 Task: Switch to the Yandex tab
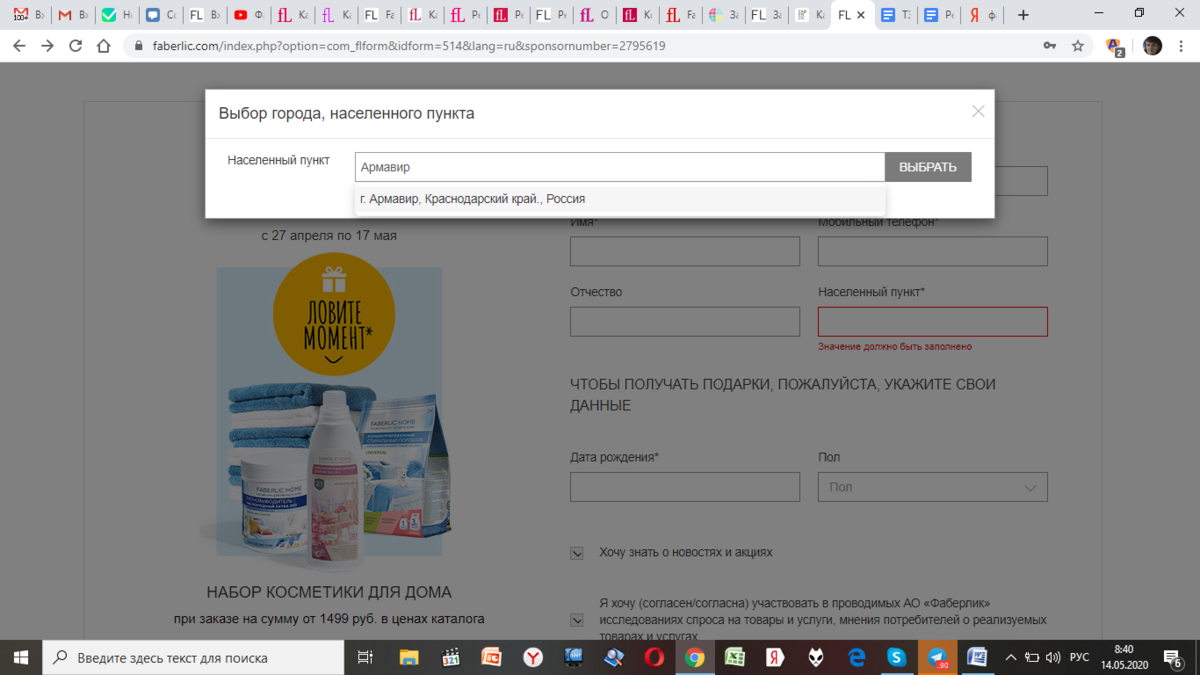(982, 15)
